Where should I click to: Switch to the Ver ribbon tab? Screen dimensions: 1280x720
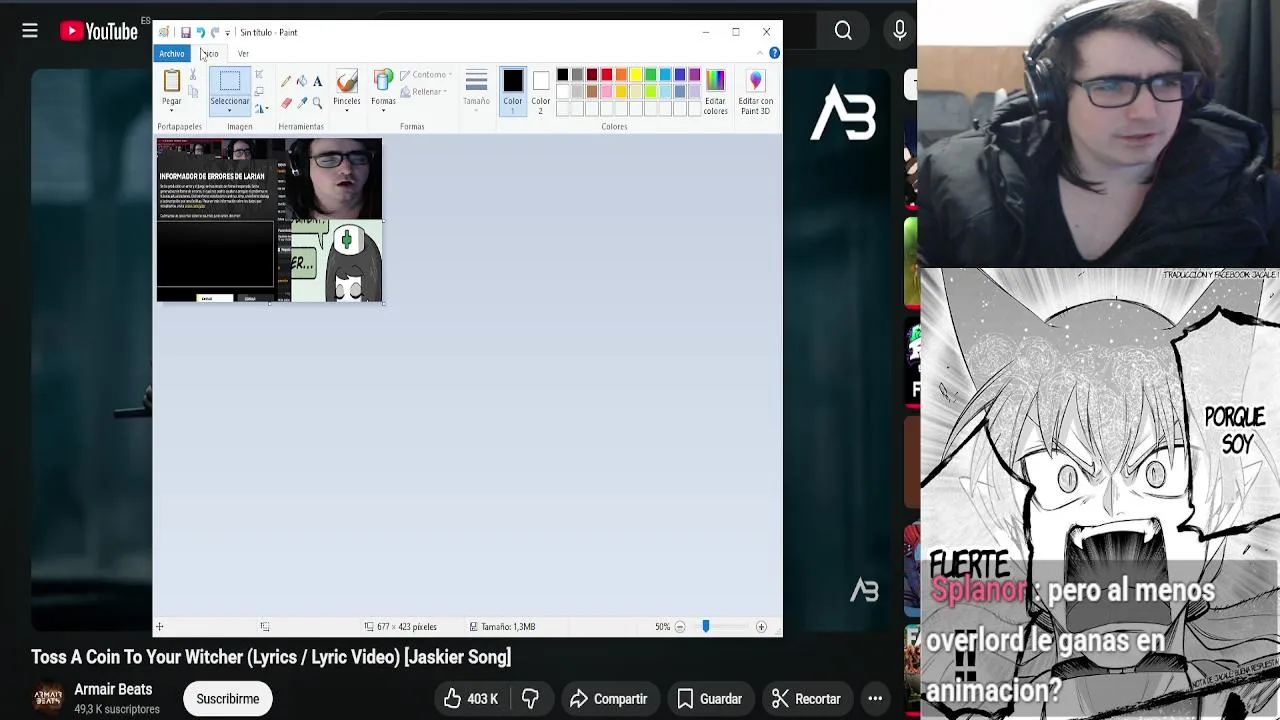pos(243,54)
